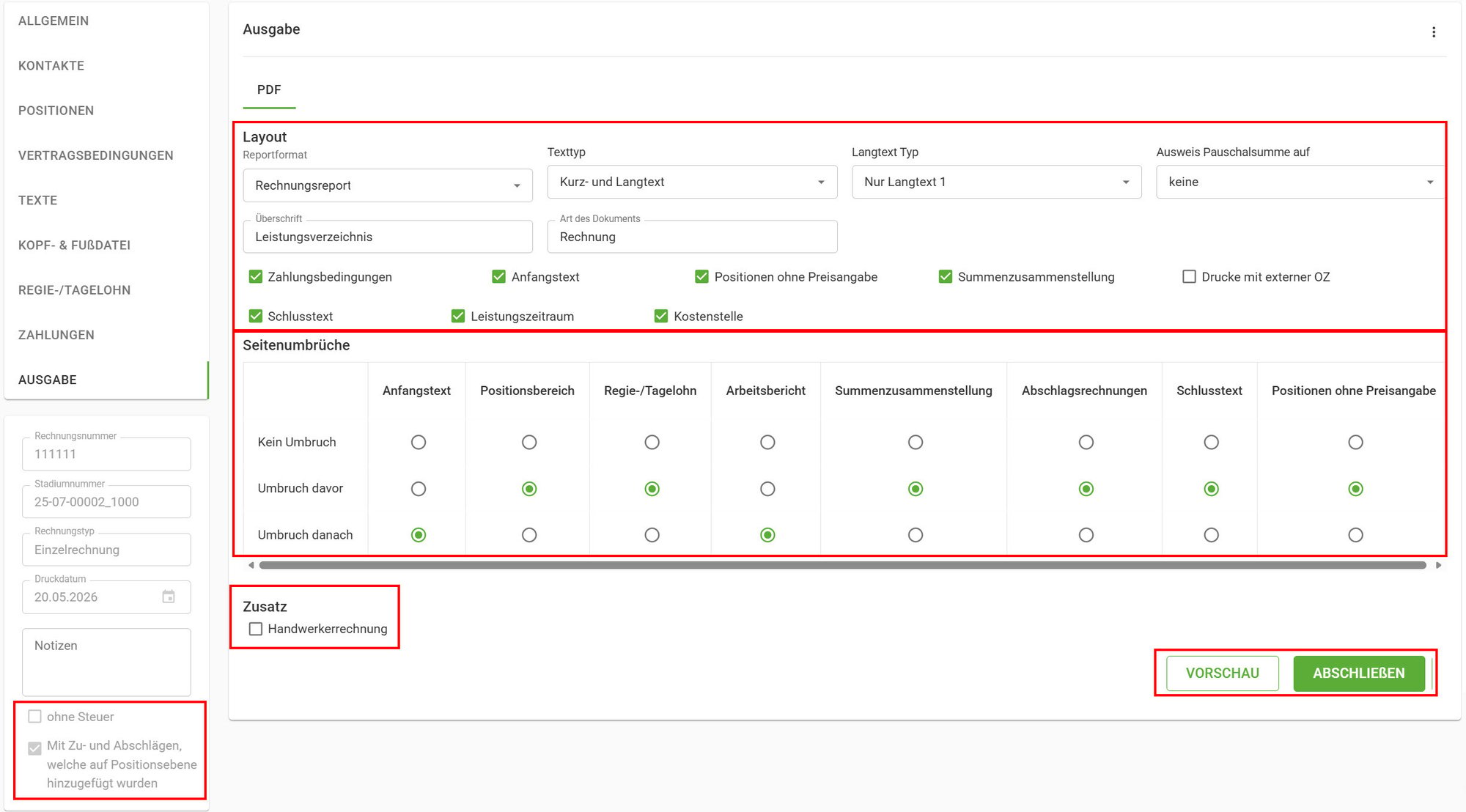Open the Texttyp dropdown
This screenshot has height=812, width=1466.
(x=692, y=182)
